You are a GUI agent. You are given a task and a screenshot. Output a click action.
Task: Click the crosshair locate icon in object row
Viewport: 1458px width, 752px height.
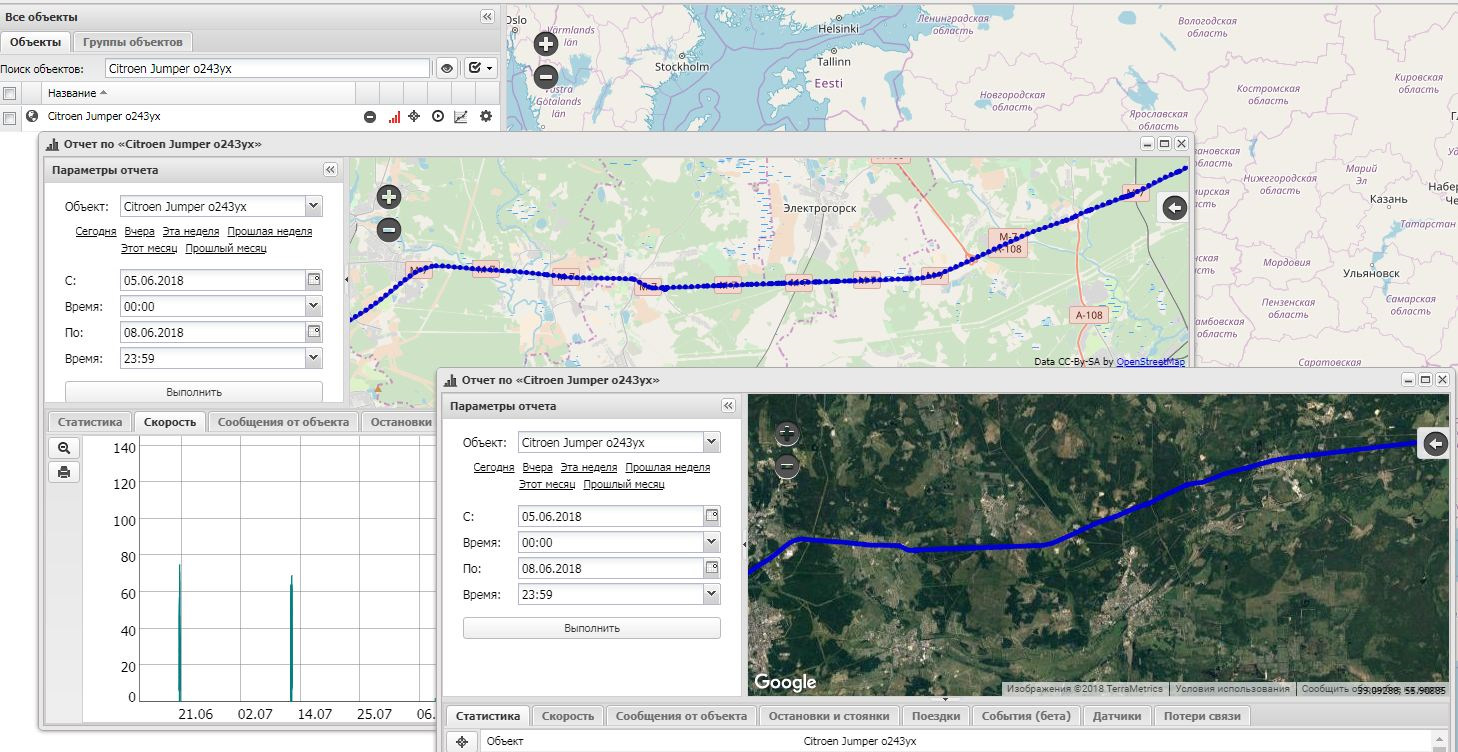point(415,117)
